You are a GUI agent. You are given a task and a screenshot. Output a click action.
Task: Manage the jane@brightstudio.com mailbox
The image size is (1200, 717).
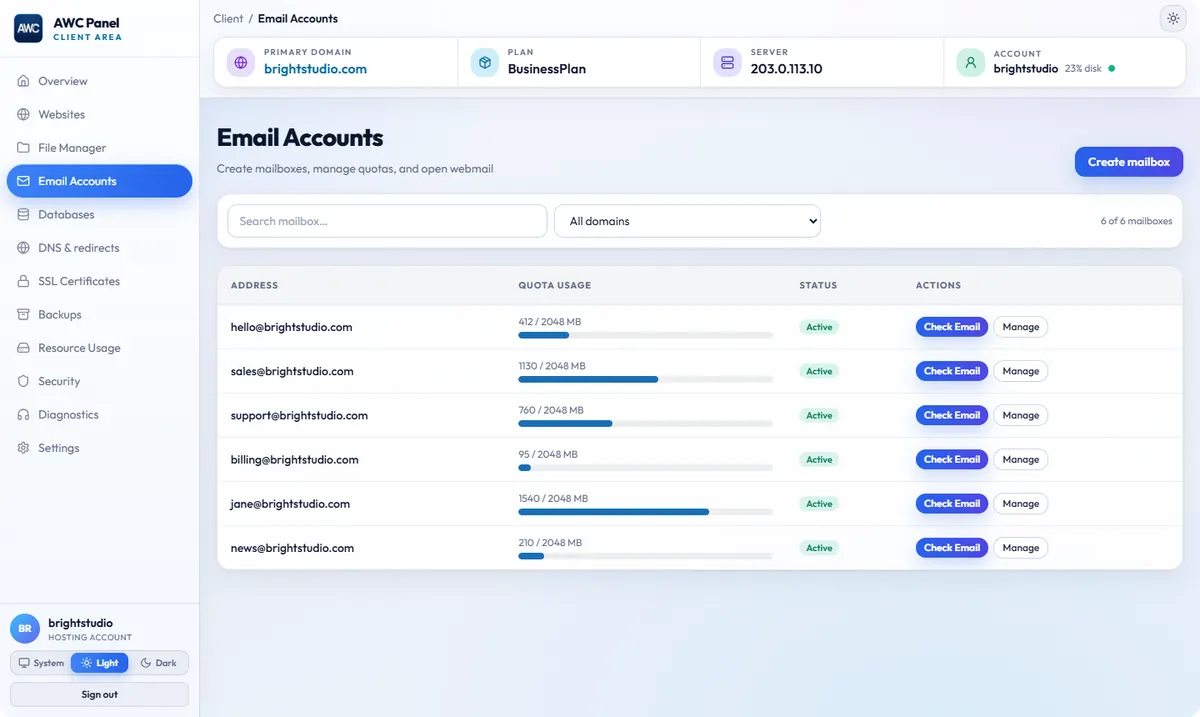pyautogui.click(x=1021, y=504)
